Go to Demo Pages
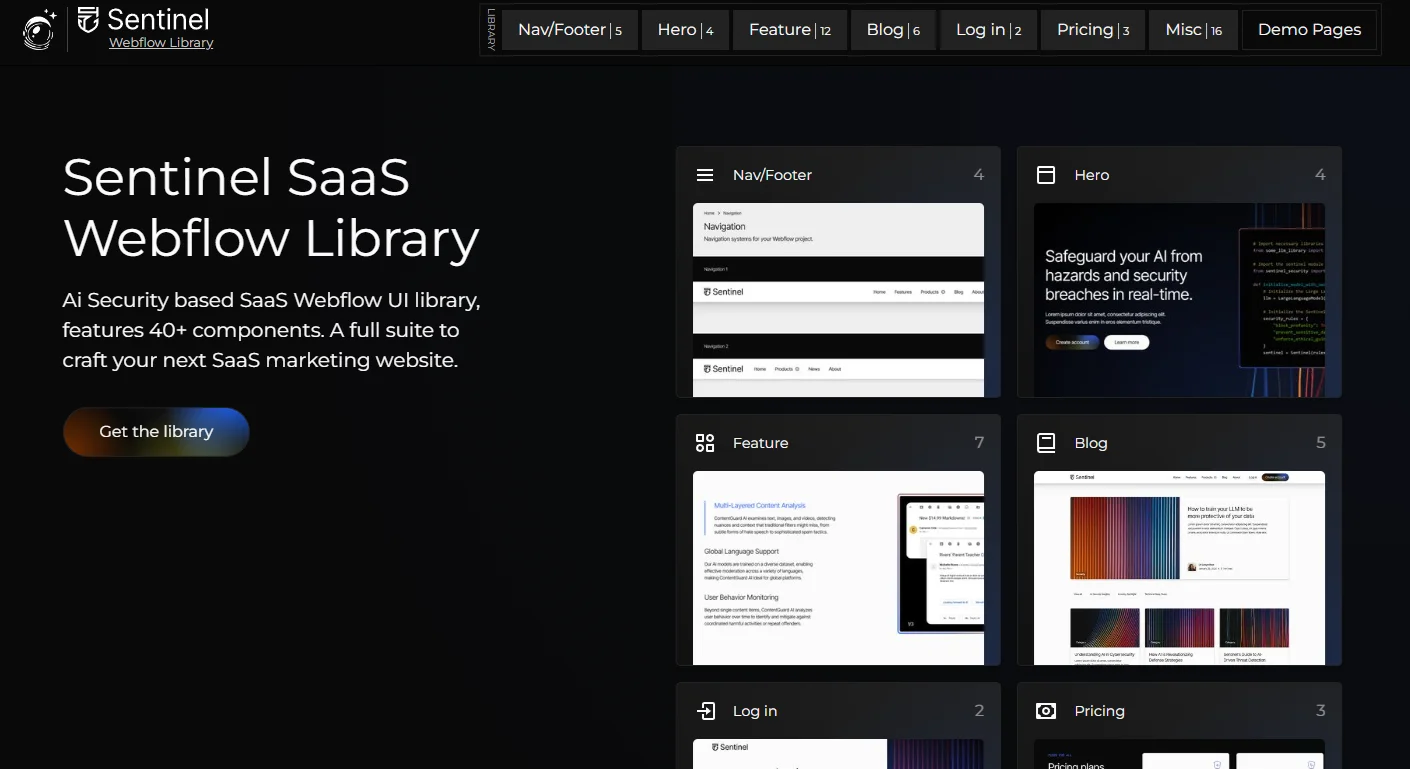The height and width of the screenshot is (769, 1410). click(1309, 30)
